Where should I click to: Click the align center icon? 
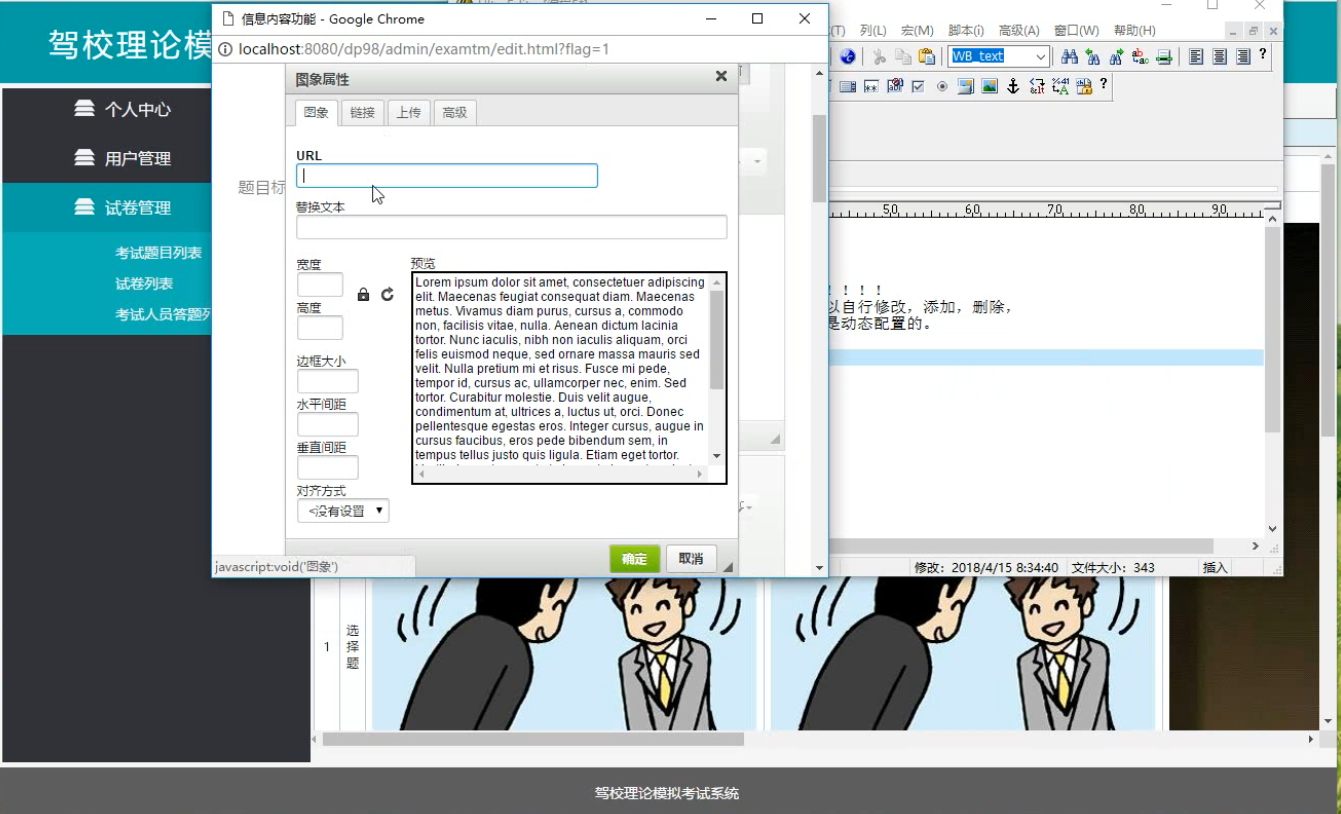1219,57
